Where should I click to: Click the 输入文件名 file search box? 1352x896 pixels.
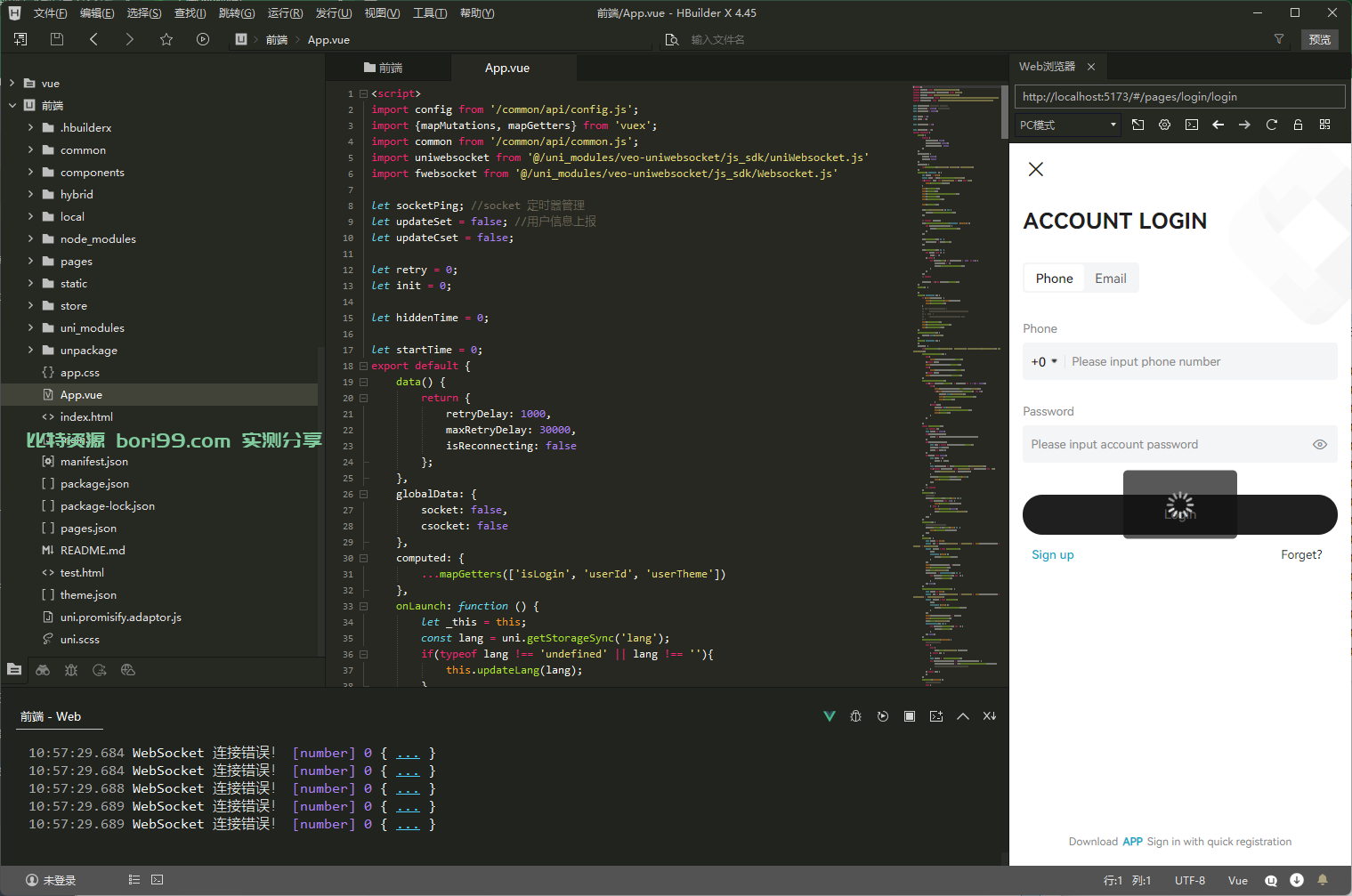tap(970, 39)
